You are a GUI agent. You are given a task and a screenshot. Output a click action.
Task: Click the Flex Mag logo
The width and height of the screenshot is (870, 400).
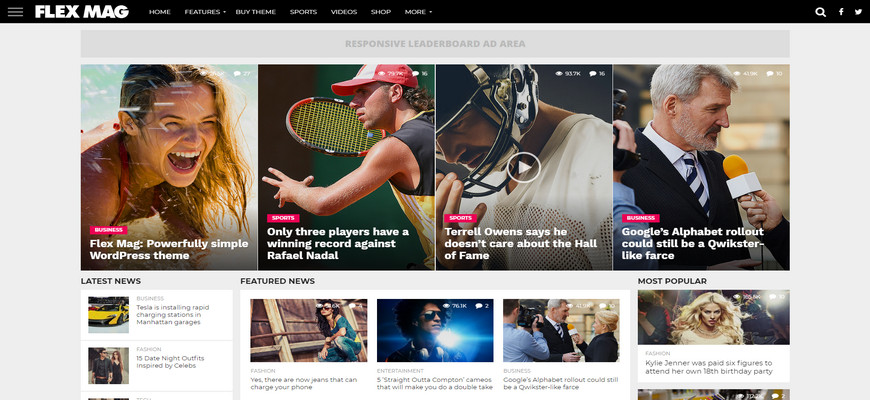click(x=82, y=12)
